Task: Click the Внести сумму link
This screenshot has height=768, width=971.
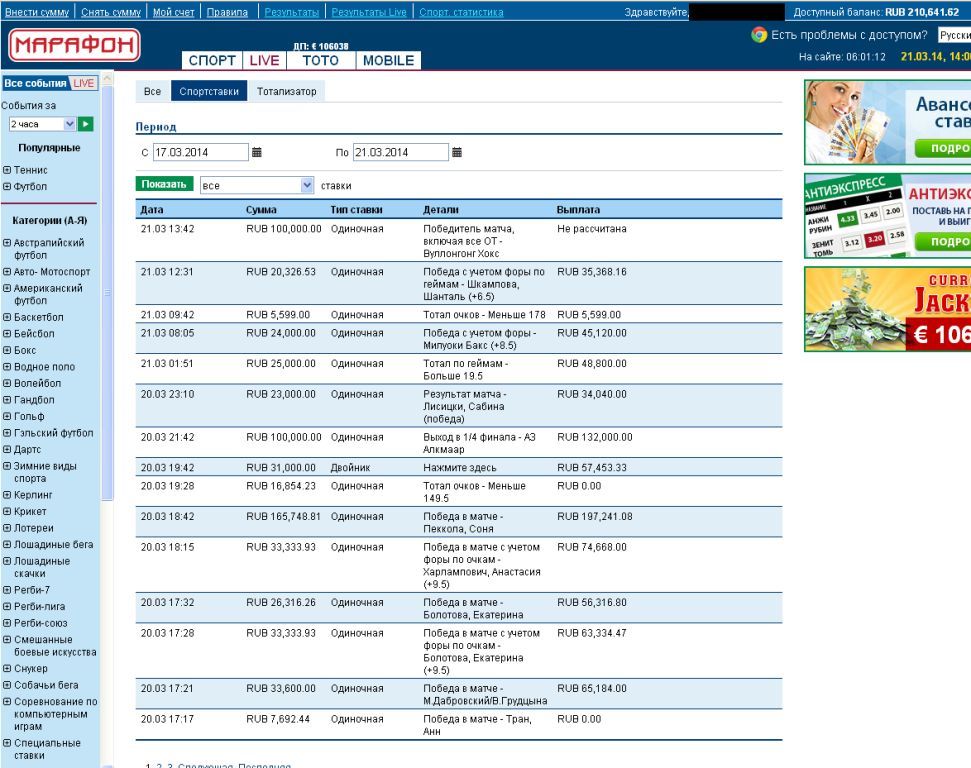Action: [37, 12]
